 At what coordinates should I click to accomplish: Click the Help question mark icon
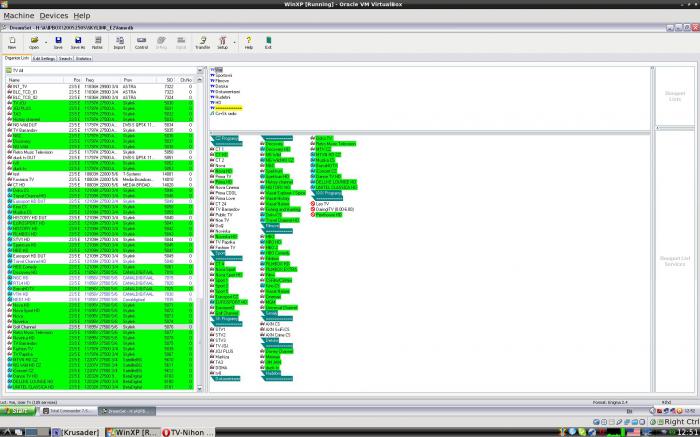249,43
